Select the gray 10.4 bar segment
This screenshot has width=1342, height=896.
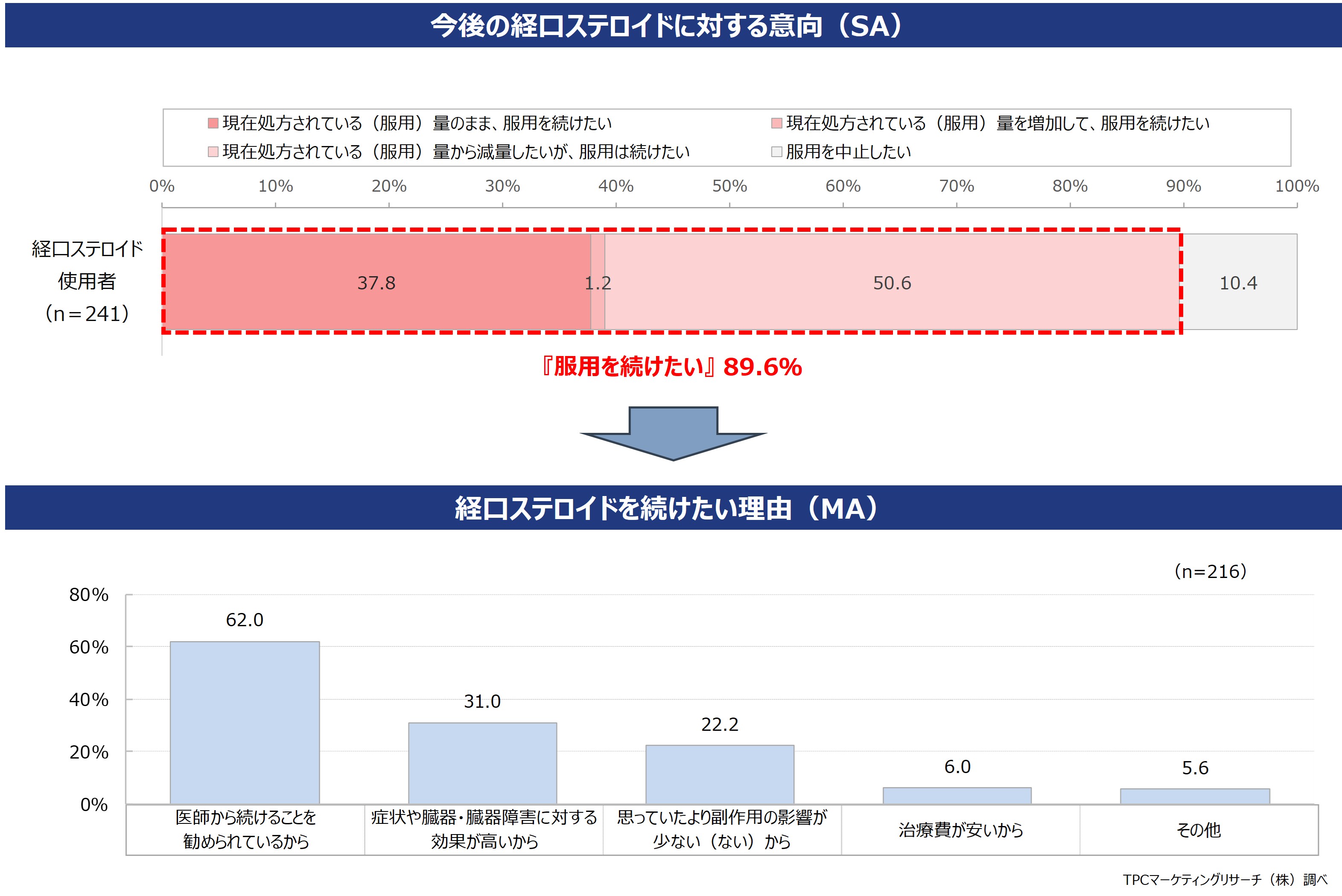point(1239,282)
